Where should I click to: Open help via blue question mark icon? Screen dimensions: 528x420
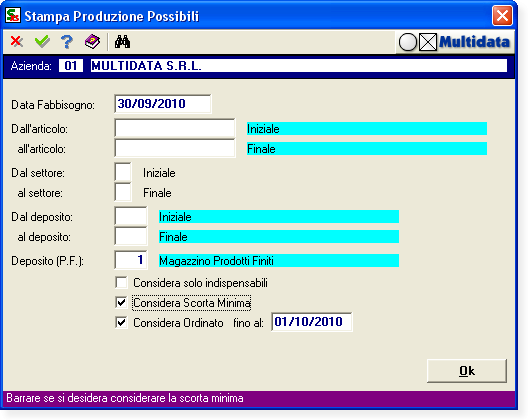pyautogui.click(x=67, y=42)
